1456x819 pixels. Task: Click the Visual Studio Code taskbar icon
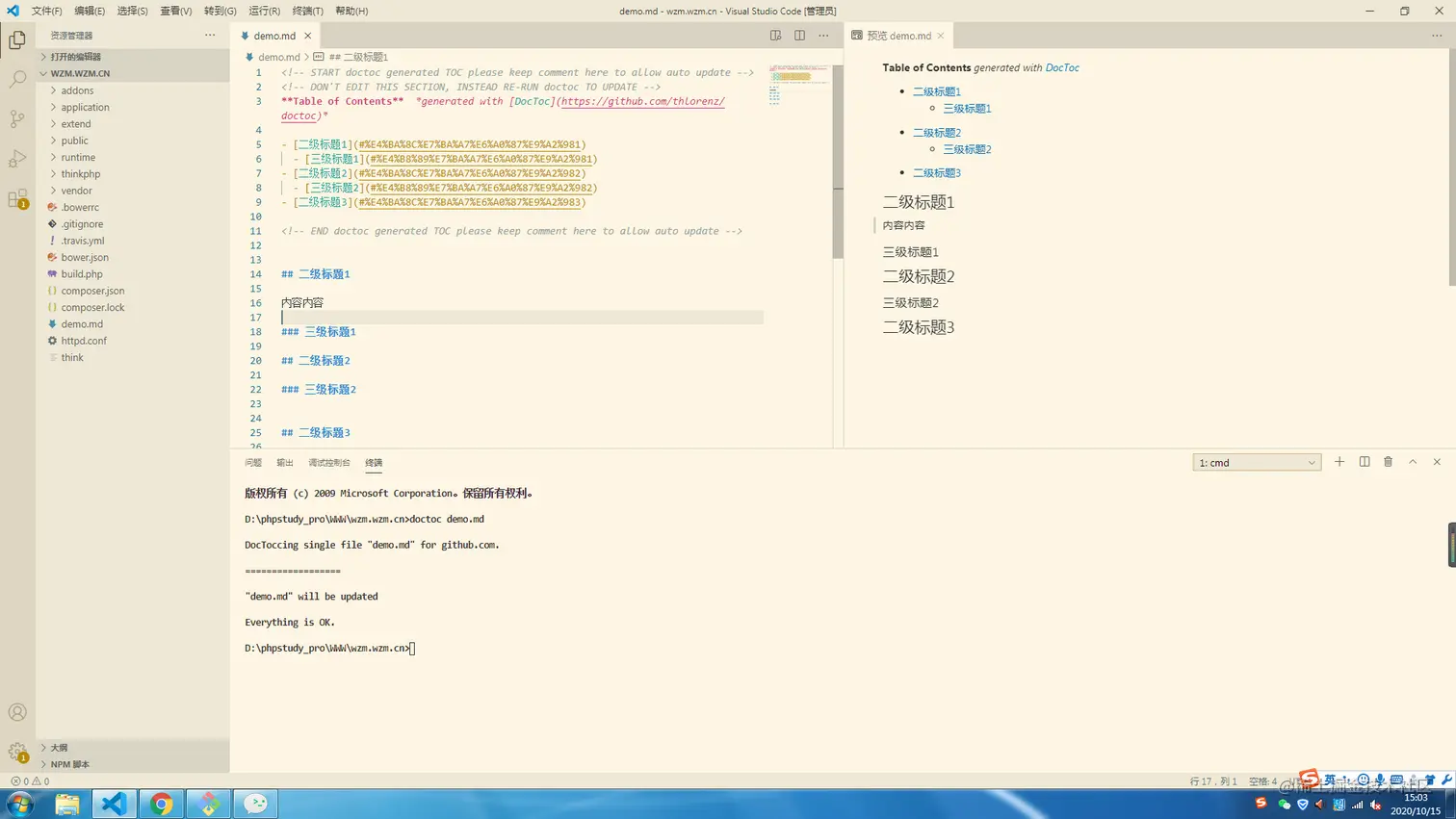(x=115, y=804)
